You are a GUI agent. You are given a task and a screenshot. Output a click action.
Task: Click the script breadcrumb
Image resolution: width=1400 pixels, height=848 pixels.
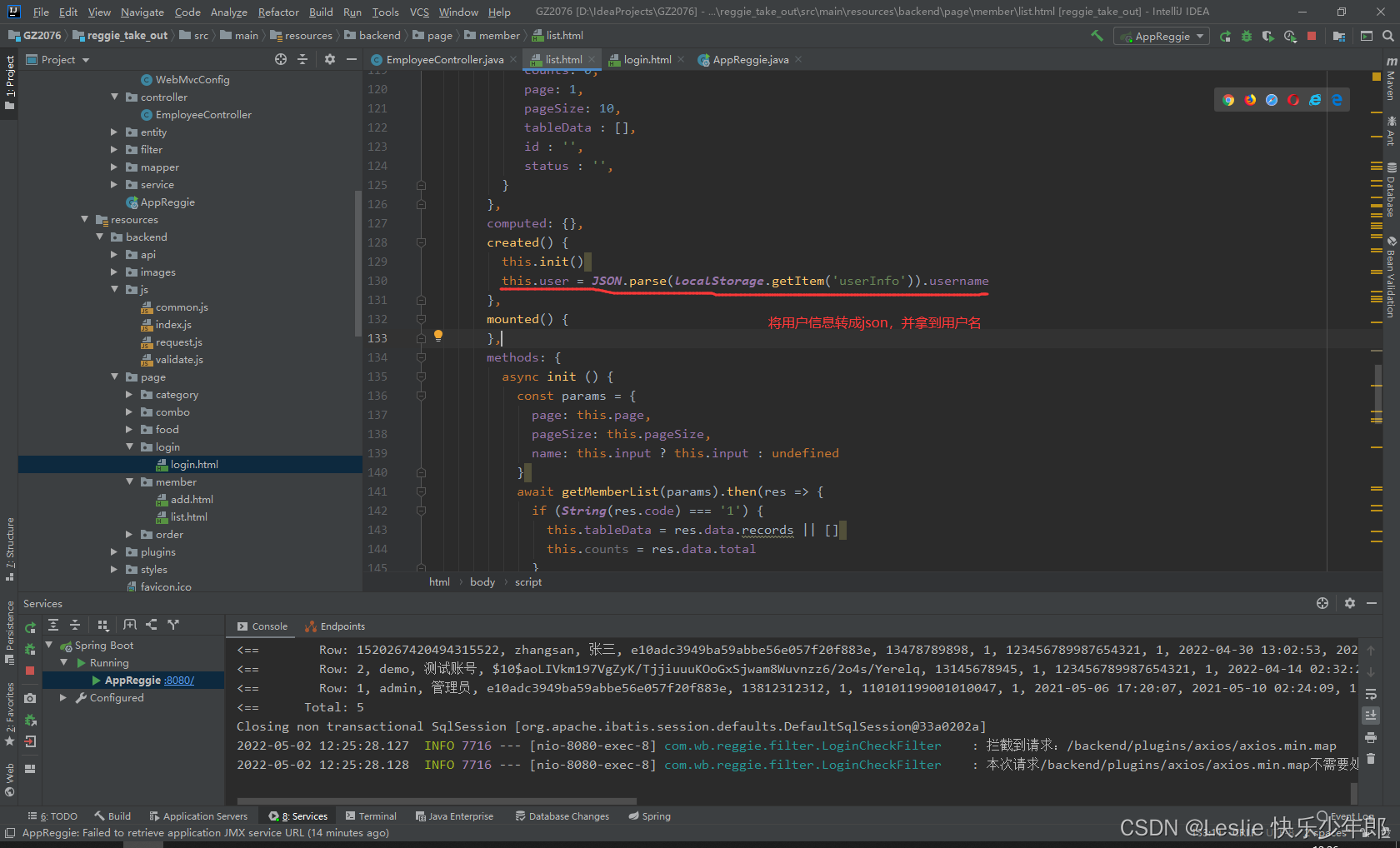pyautogui.click(x=528, y=582)
